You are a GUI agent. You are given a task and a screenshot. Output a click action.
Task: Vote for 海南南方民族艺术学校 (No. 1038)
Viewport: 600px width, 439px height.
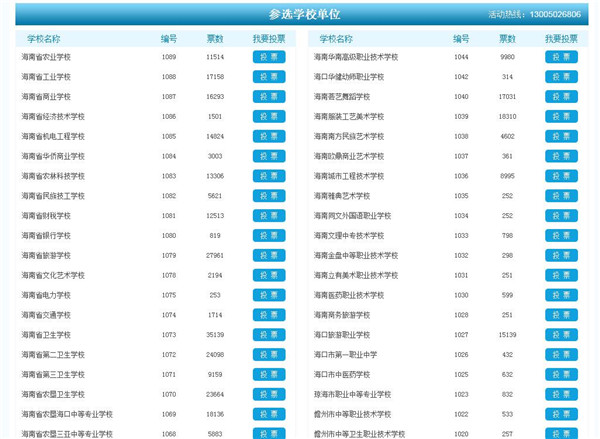[x=561, y=136]
